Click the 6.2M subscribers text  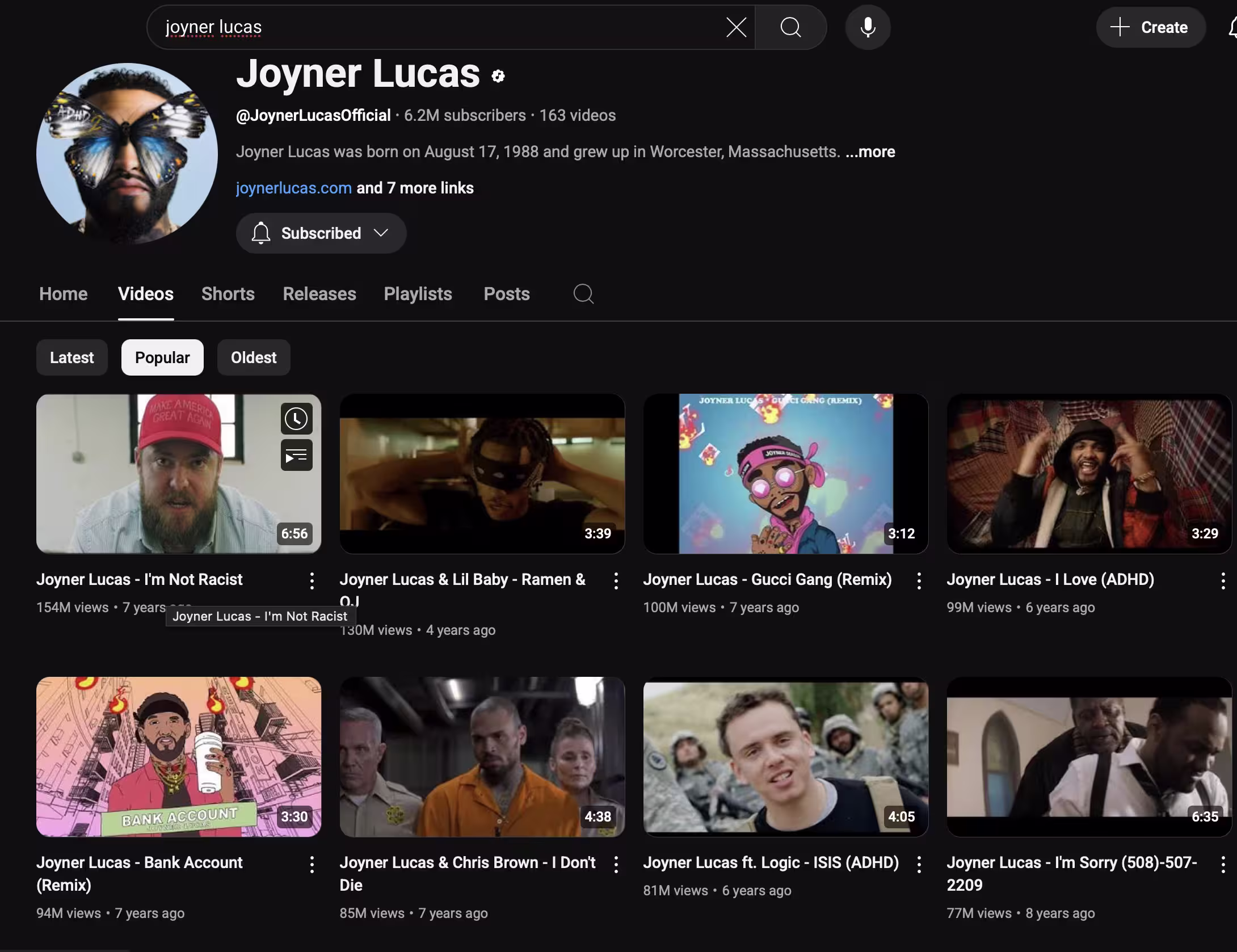click(465, 115)
